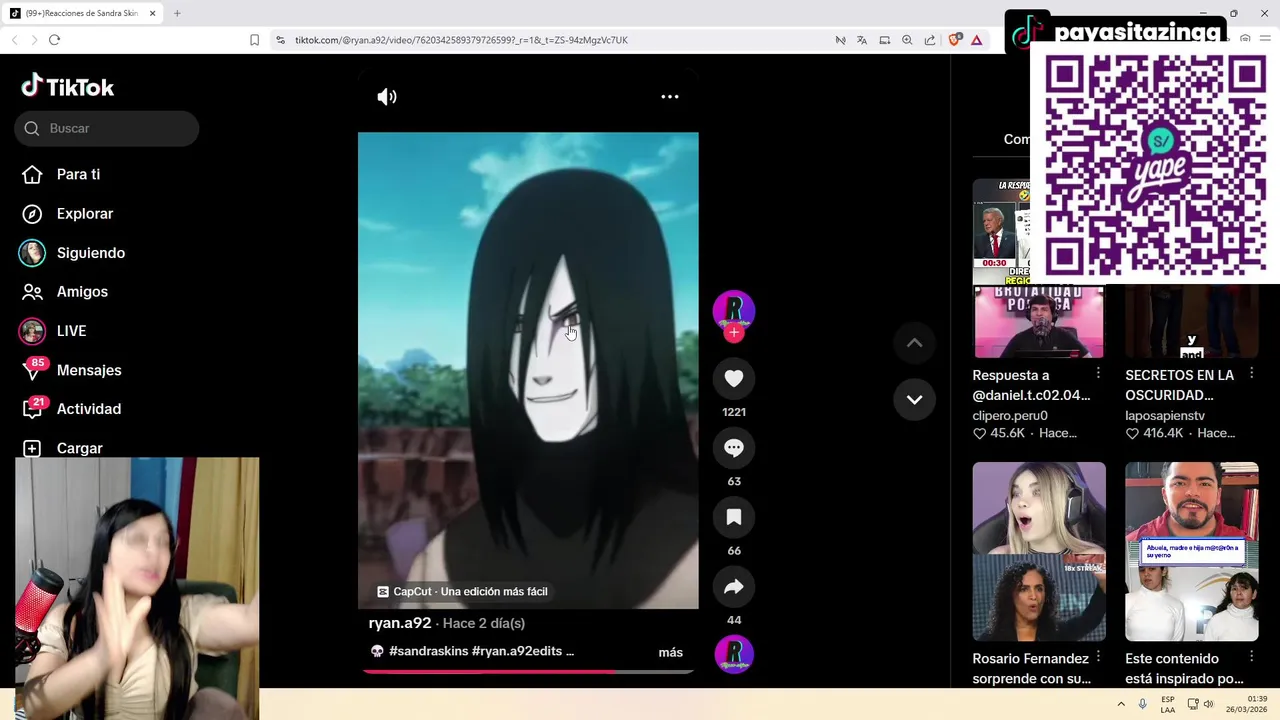The height and width of the screenshot is (720, 1280).
Task: Bookmark this page in the address bar
Action: [x=254, y=40]
